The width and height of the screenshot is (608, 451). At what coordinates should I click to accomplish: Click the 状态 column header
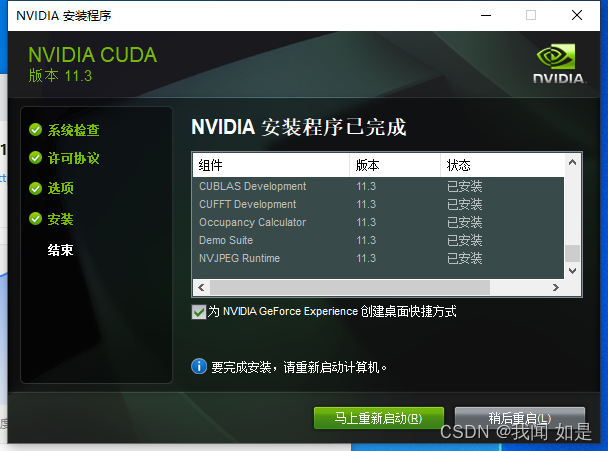pos(503,166)
